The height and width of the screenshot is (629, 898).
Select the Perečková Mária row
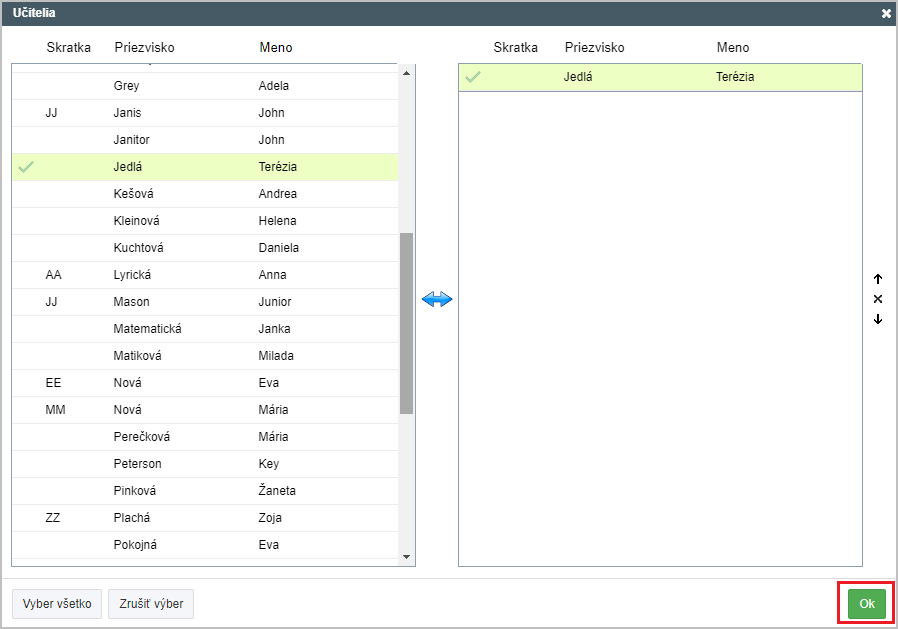205,437
